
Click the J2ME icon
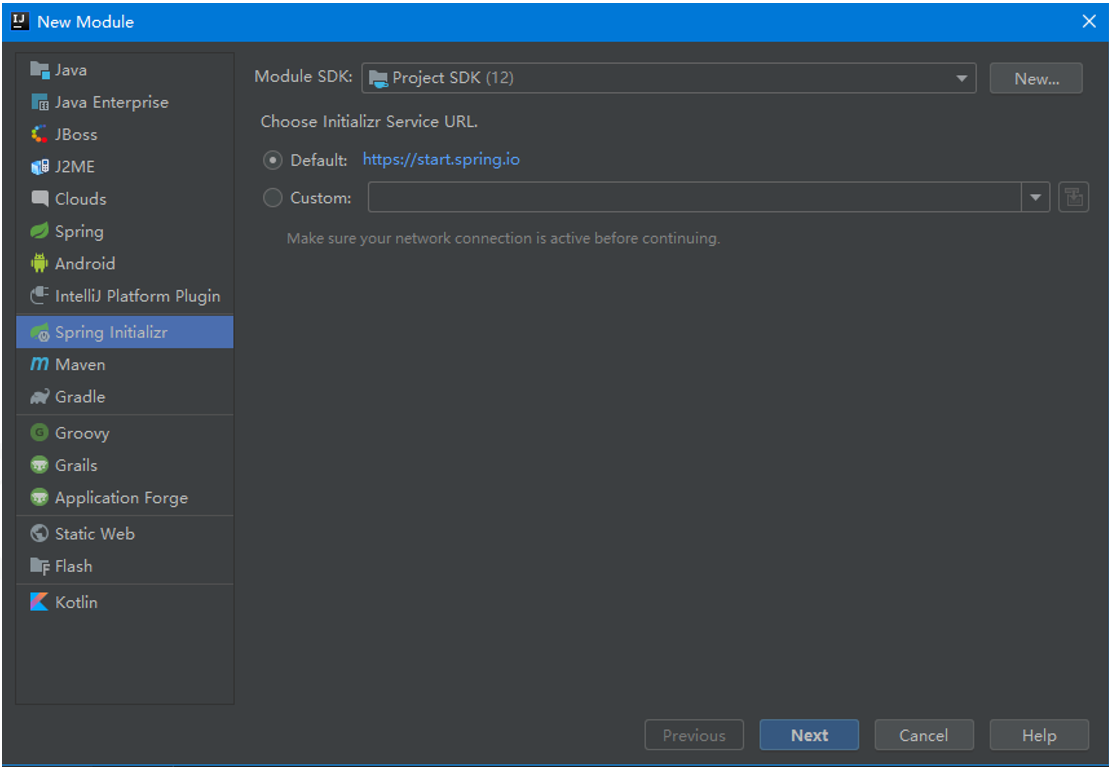coord(40,167)
